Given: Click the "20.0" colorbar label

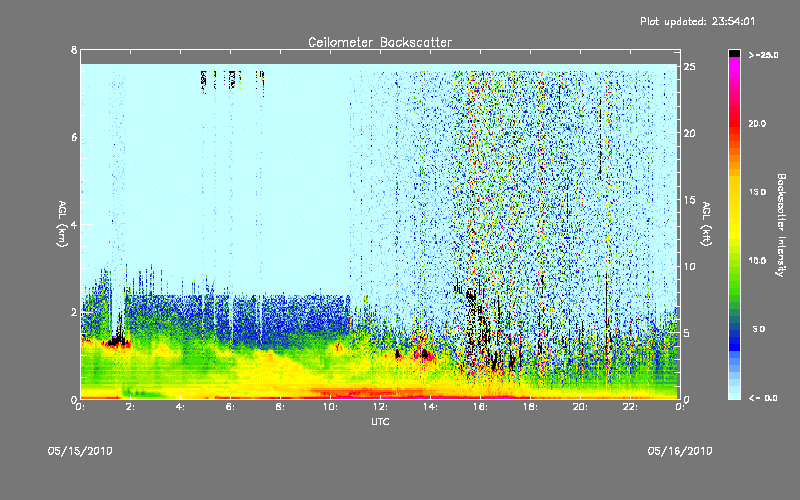Looking at the screenshot, I should click(x=757, y=123).
